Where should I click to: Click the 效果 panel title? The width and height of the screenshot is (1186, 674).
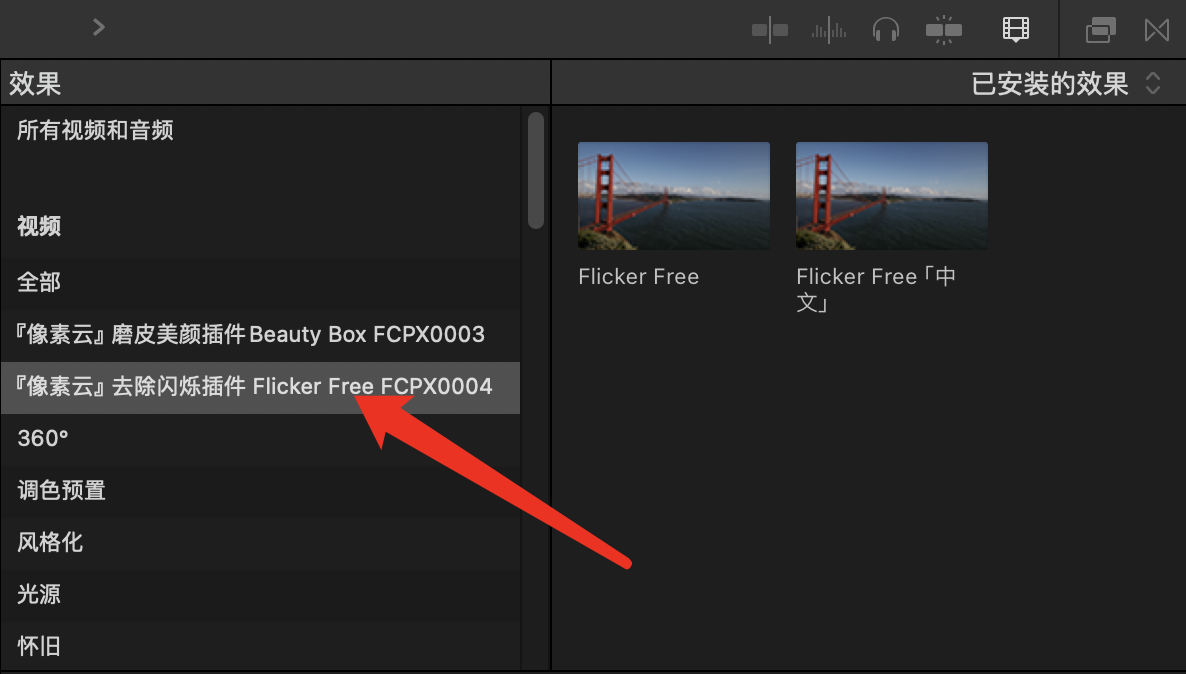(x=35, y=83)
